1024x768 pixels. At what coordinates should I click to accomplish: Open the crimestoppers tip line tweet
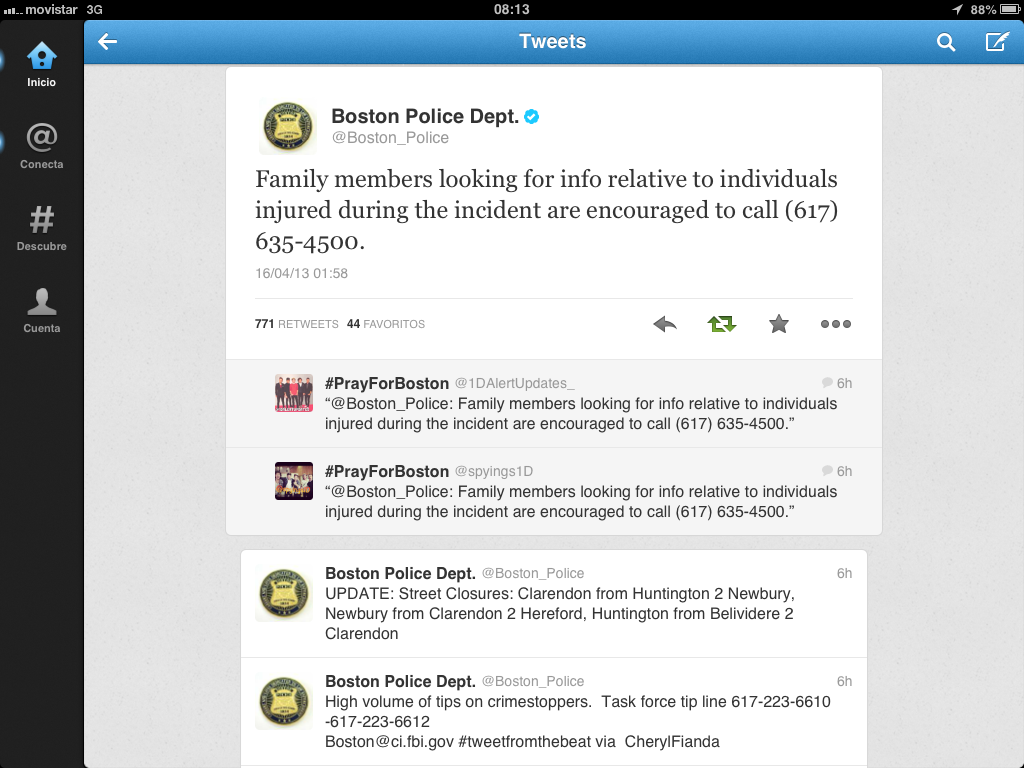tap(554, 712)
